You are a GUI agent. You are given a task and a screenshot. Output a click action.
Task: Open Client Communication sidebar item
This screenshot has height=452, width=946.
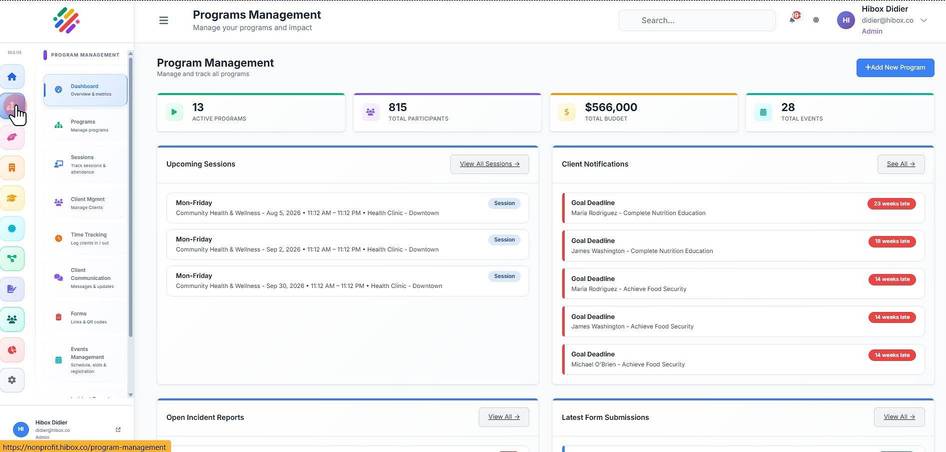click(x=85, y=278)
